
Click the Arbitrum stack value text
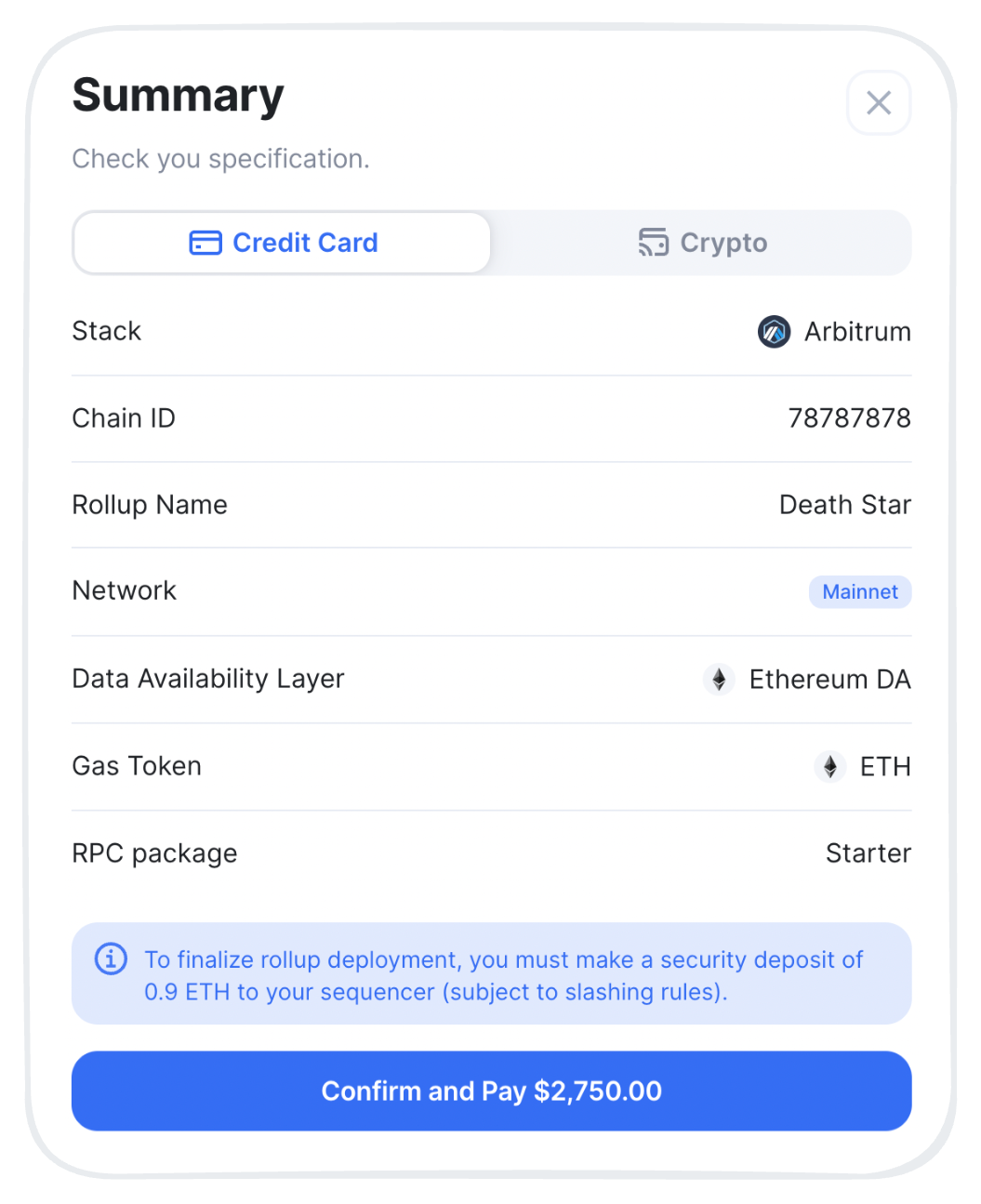pyautogui.click(x=857, y=332)
